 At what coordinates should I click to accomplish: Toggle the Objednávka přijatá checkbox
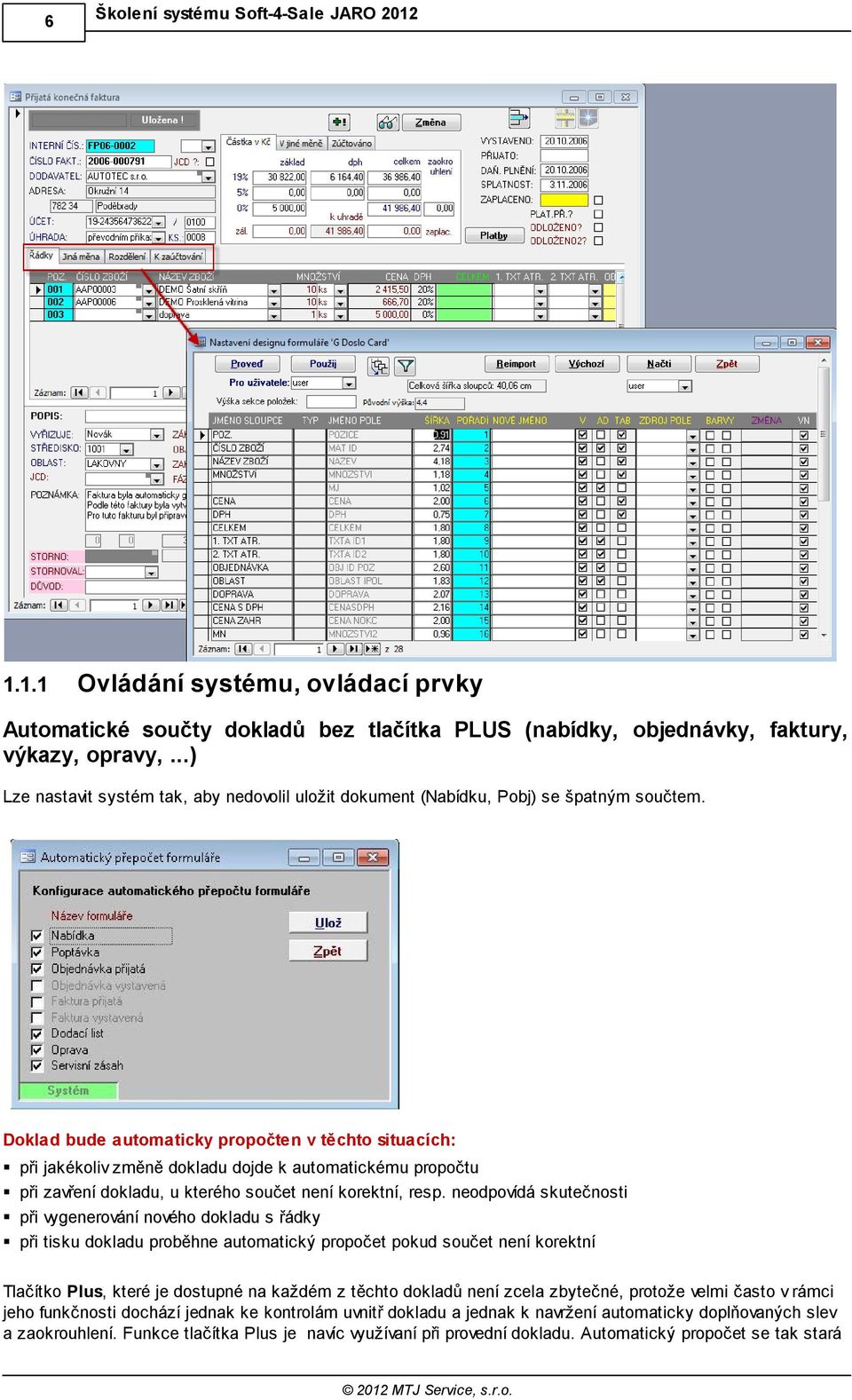37,969
